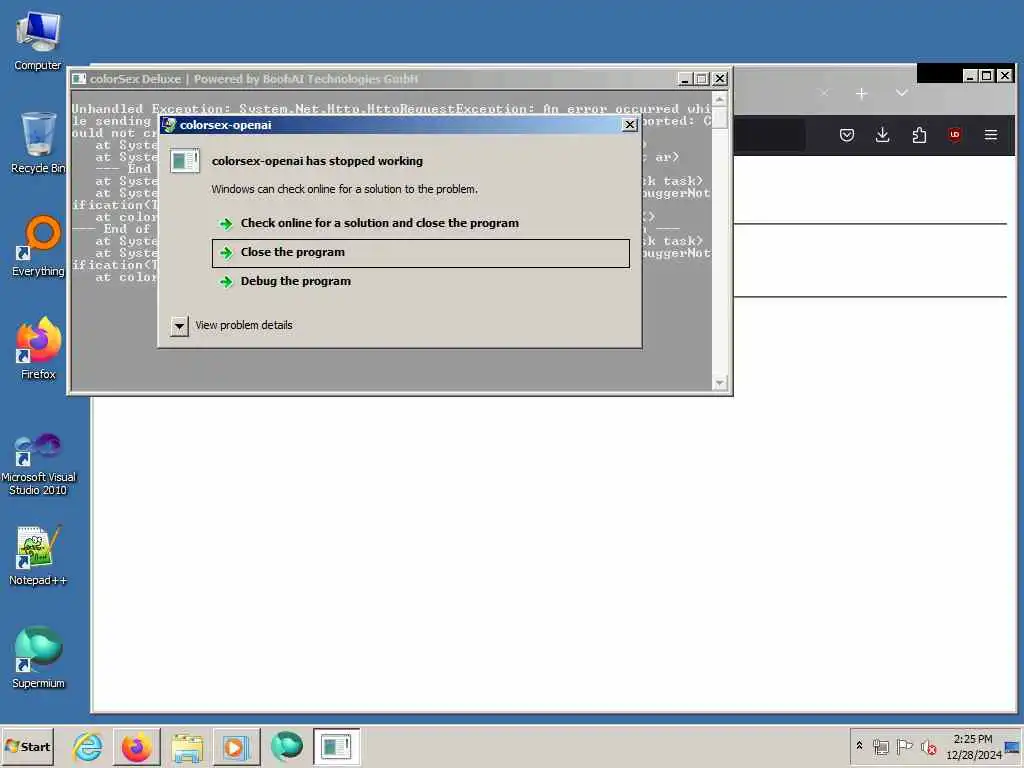The width and height of the screenshot is (1024, 768).
Task: Select the Notepad++ desktop shortcut
Action: point(38,556)
